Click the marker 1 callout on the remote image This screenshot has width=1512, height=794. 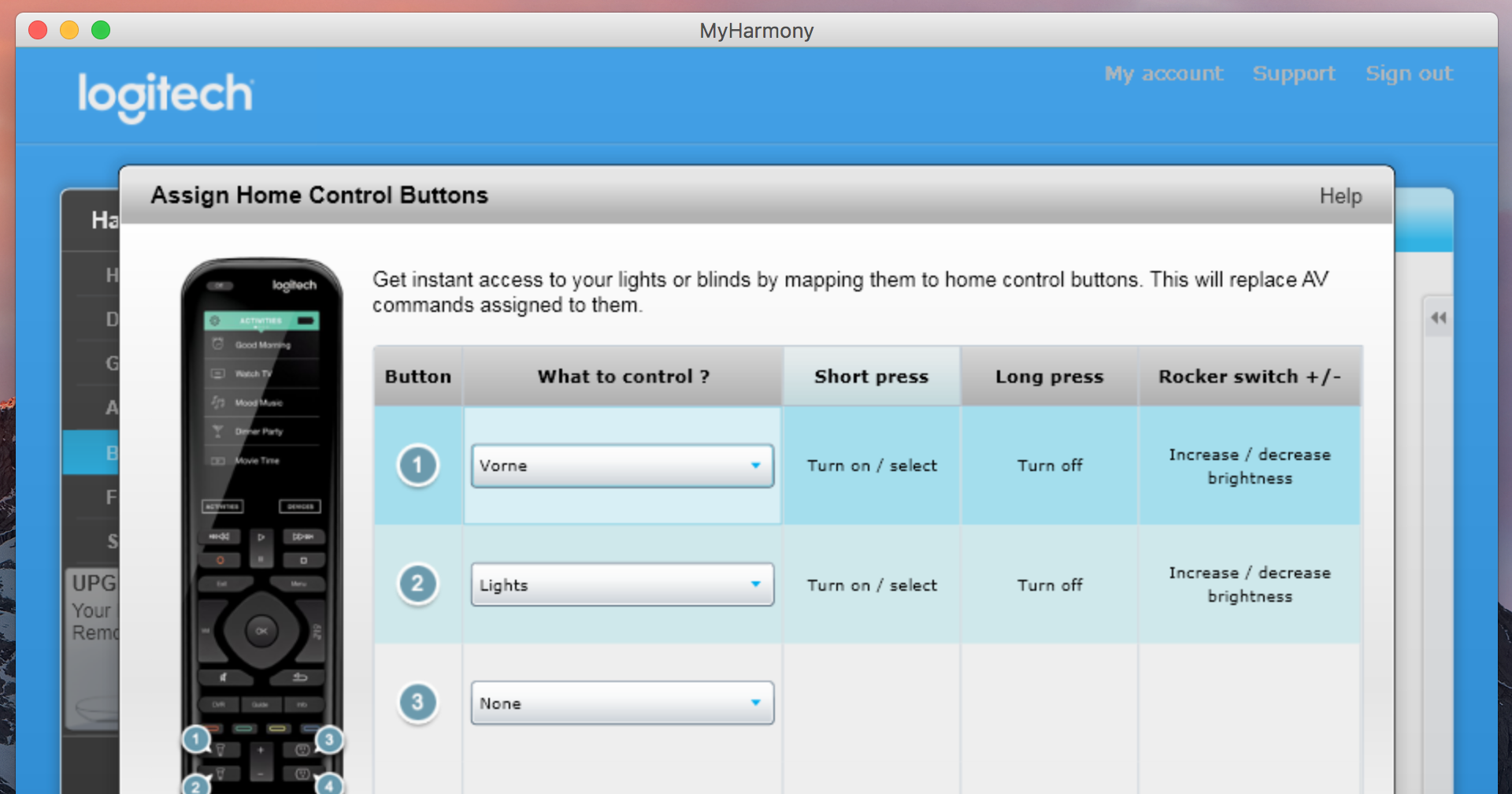196,739
